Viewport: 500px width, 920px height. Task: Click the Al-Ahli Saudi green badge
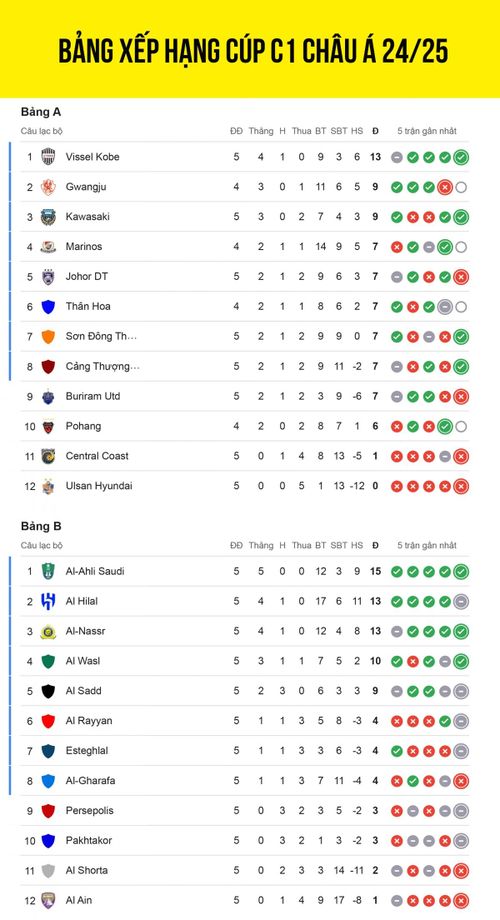tap(48, 571)
